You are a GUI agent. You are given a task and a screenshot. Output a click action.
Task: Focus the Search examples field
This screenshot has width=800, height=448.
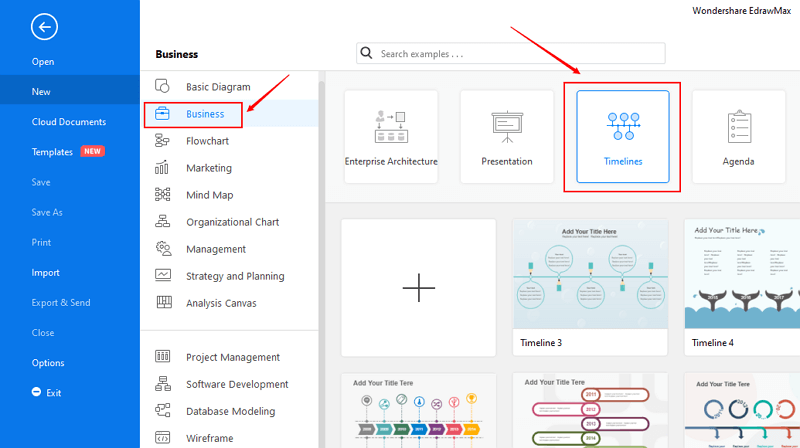[x=511, y=54]
